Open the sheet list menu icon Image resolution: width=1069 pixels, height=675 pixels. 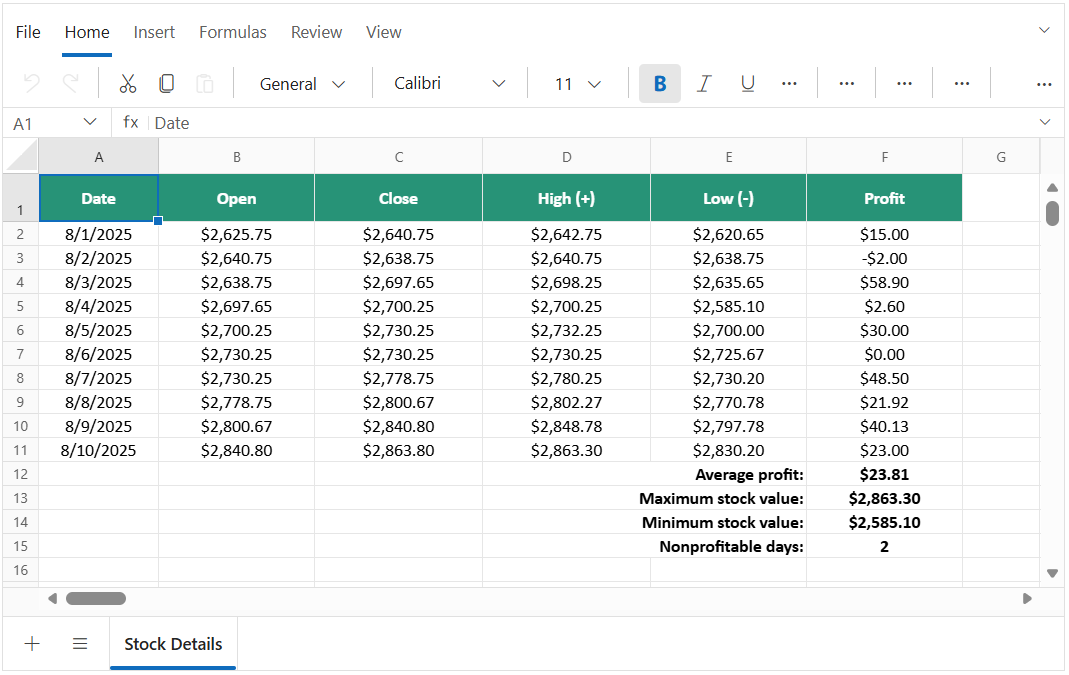[80, 643]
